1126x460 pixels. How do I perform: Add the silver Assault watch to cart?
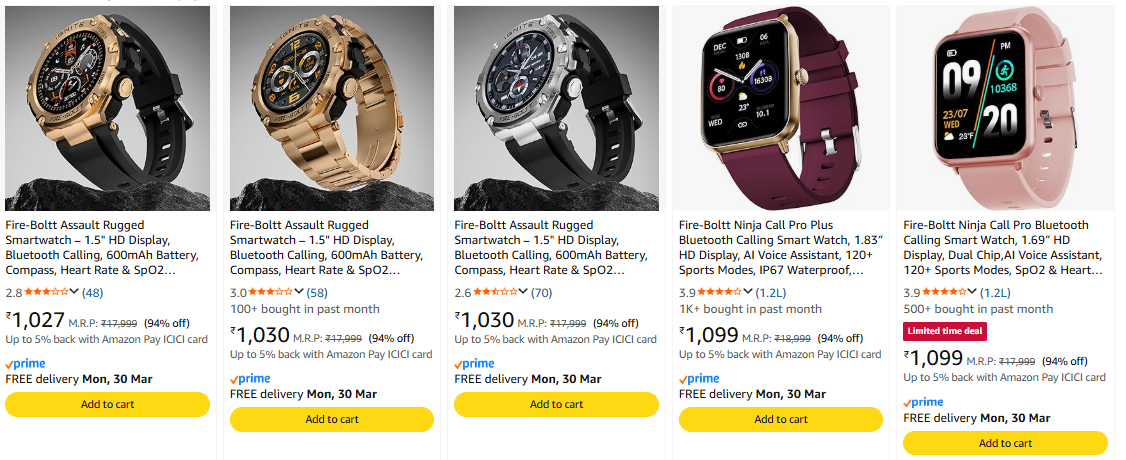556,404
